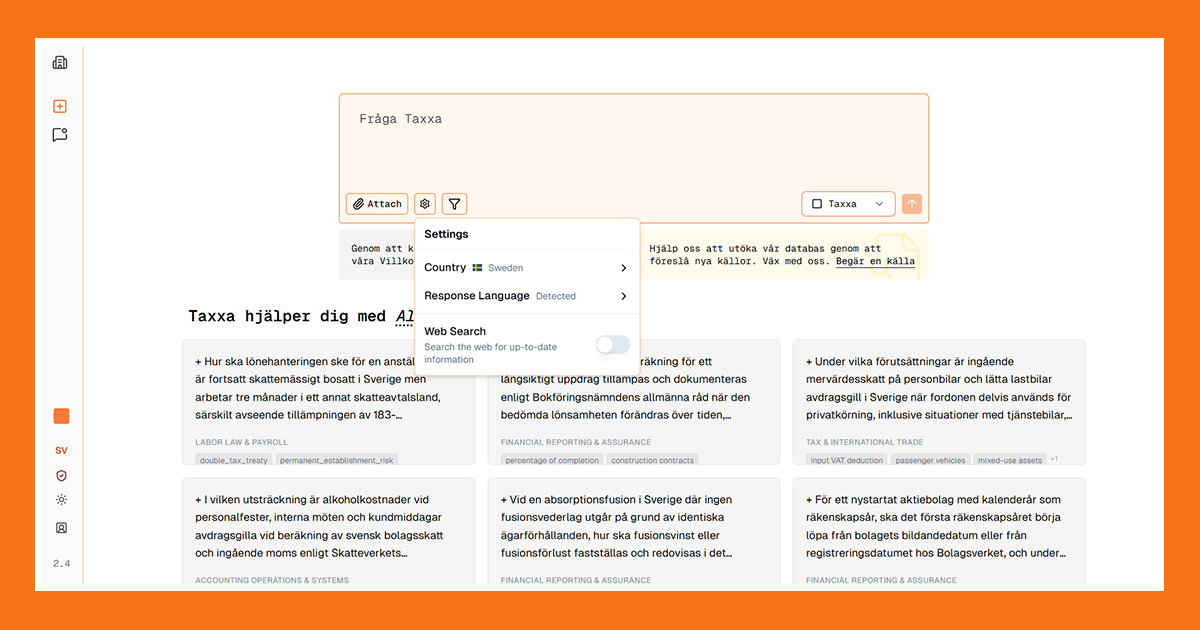Image resolution: width=1200 pixels, height=630 pixels.
Task: Click the construction contracts tag
Action: [652, 460]
